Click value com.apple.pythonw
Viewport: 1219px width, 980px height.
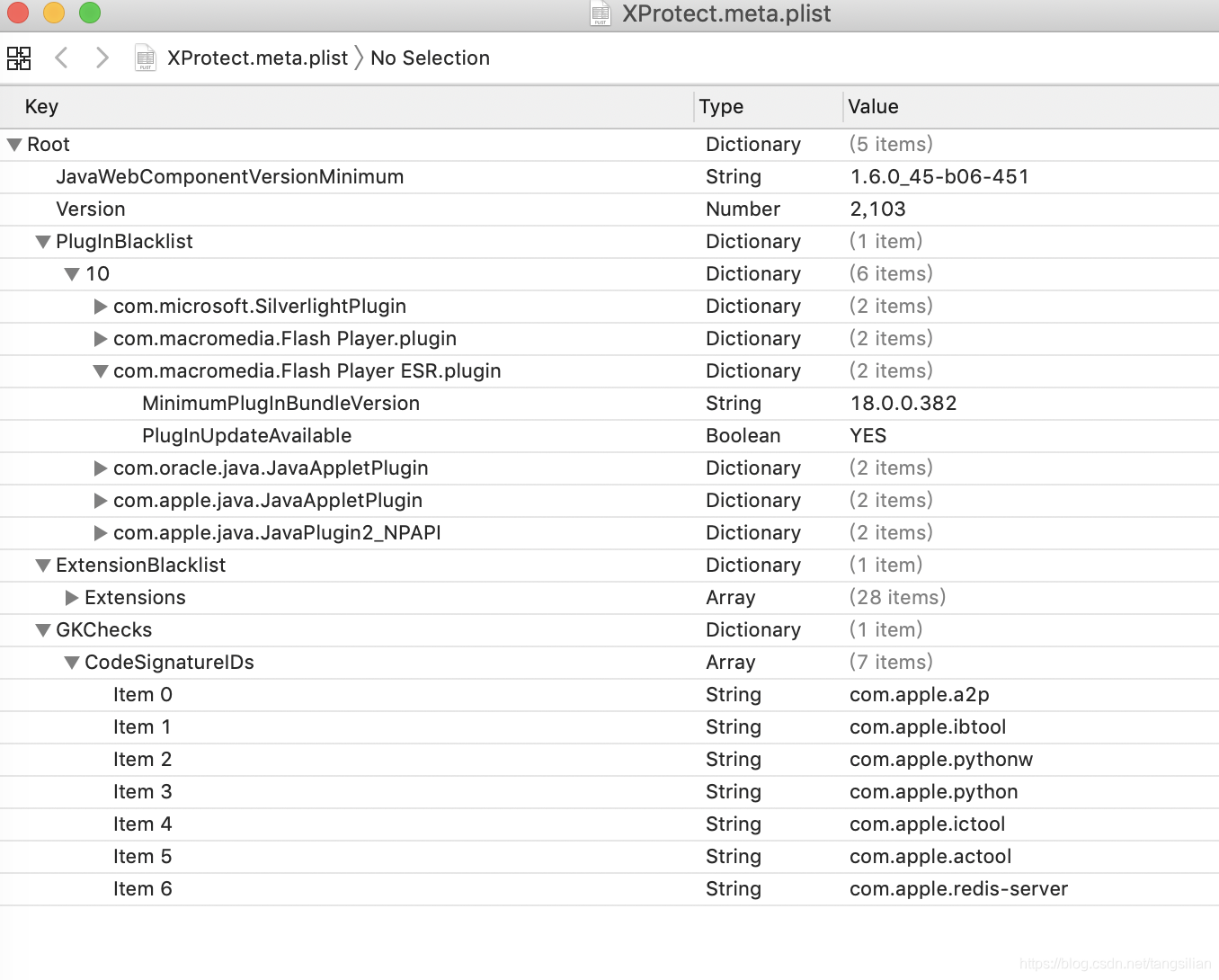(x=941, y=760)
